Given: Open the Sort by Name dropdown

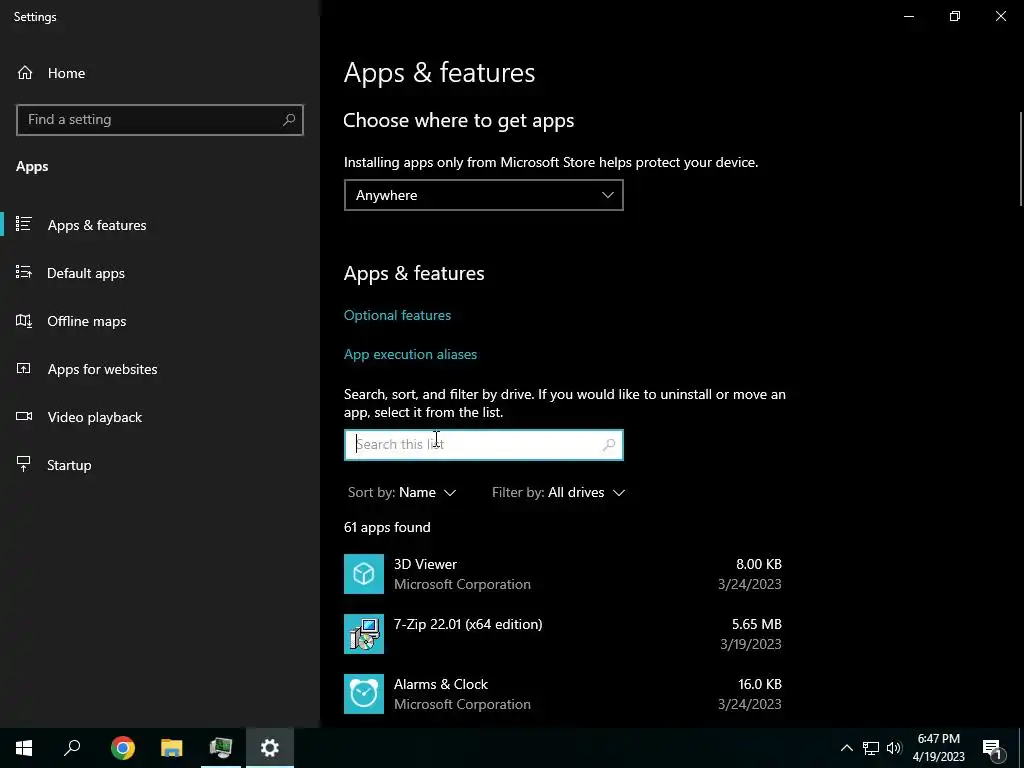Looking at the screenshot, I should click(x=402, y=492).
